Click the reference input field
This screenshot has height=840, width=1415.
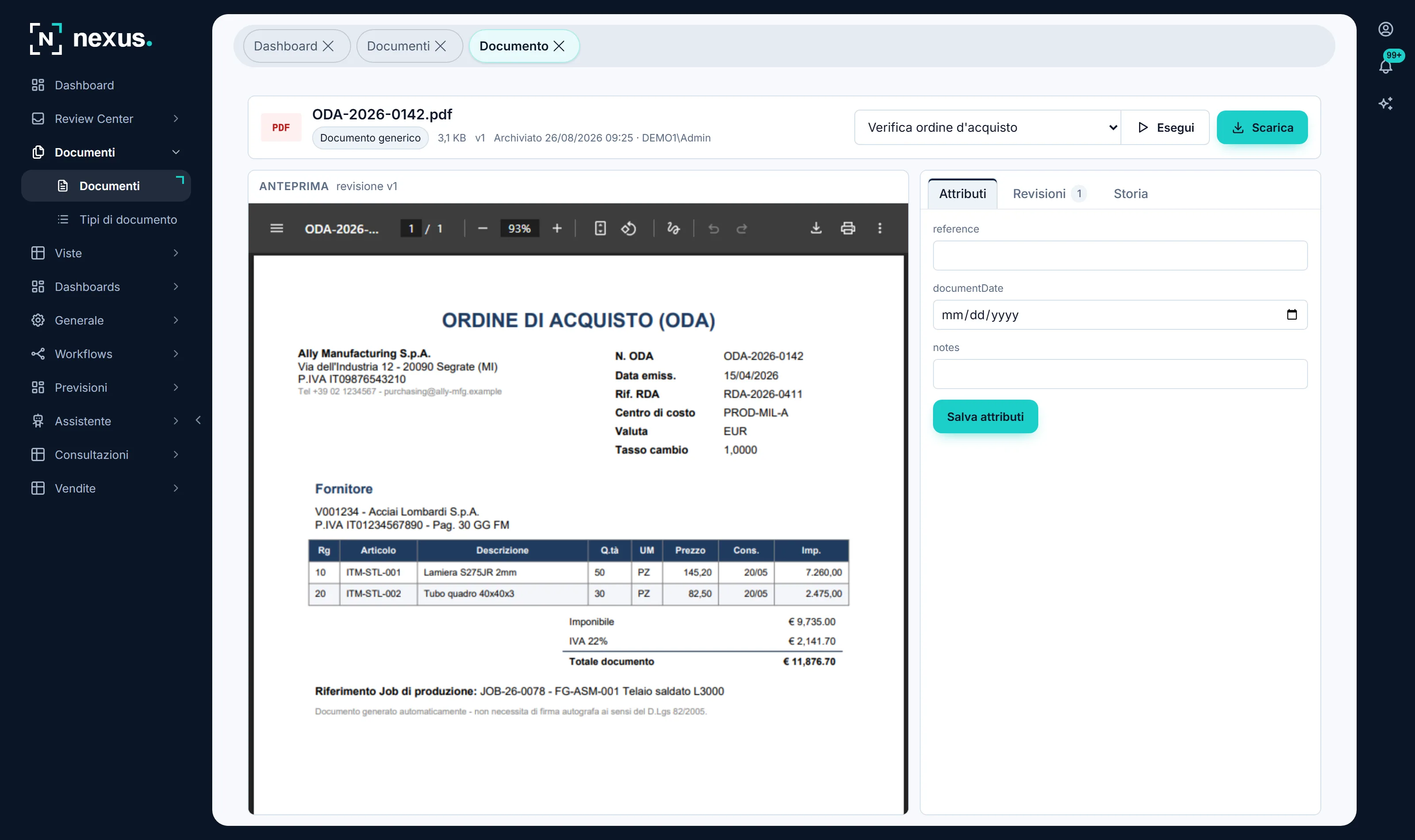point(1120,255)
